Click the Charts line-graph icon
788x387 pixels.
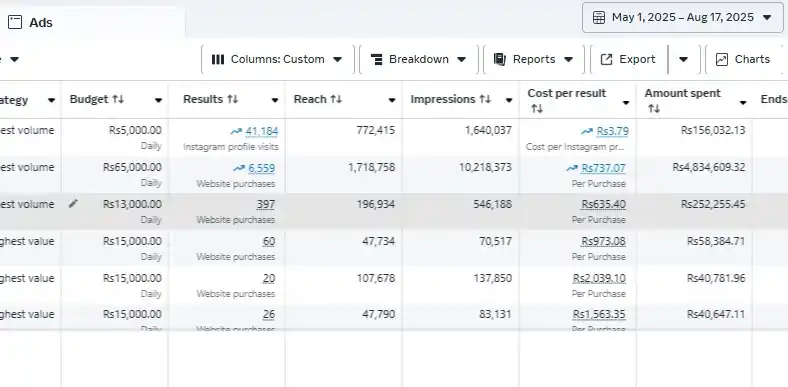coord(722,59)
